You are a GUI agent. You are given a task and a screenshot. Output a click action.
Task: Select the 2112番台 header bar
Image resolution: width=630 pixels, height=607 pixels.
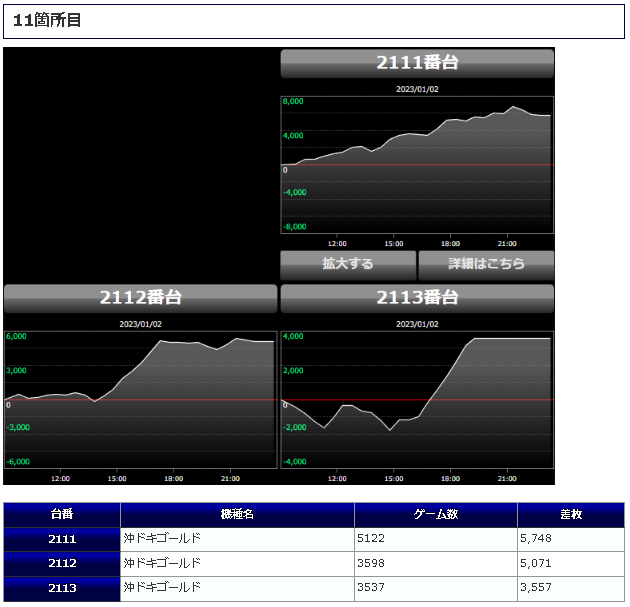pyautogui.click(x=141, y=298)
